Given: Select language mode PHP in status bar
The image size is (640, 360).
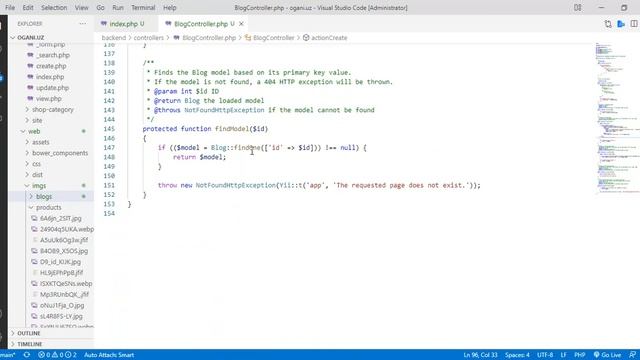Looking at the screenshot, I should click(x=580, y=355).
